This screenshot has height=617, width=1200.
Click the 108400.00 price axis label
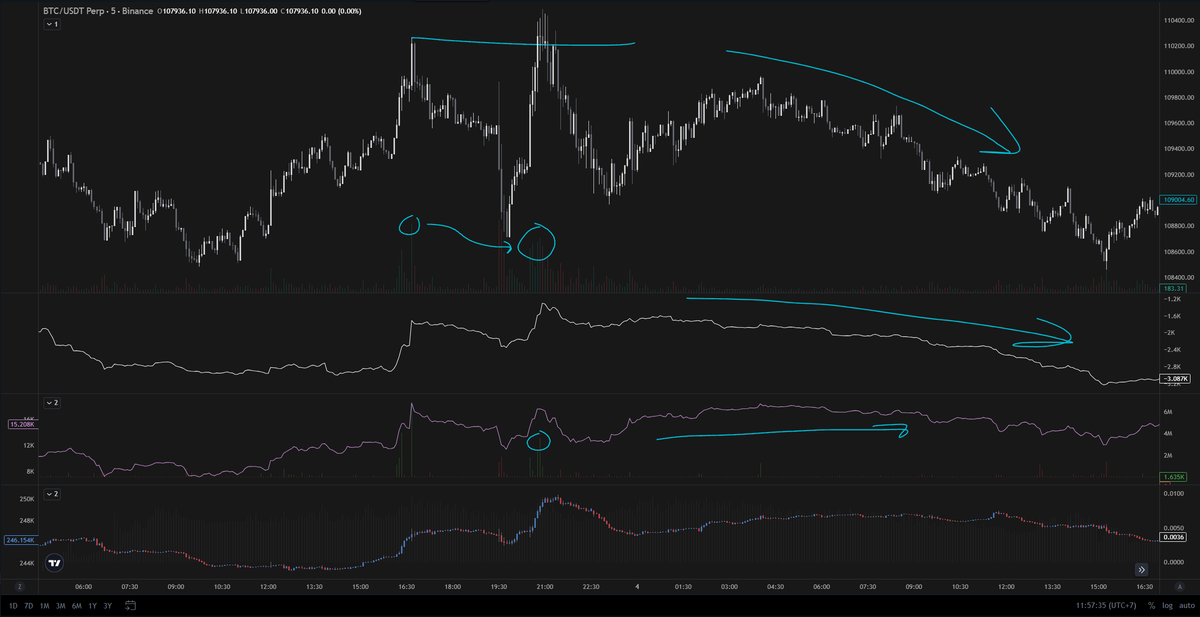tap(1177, 278)
